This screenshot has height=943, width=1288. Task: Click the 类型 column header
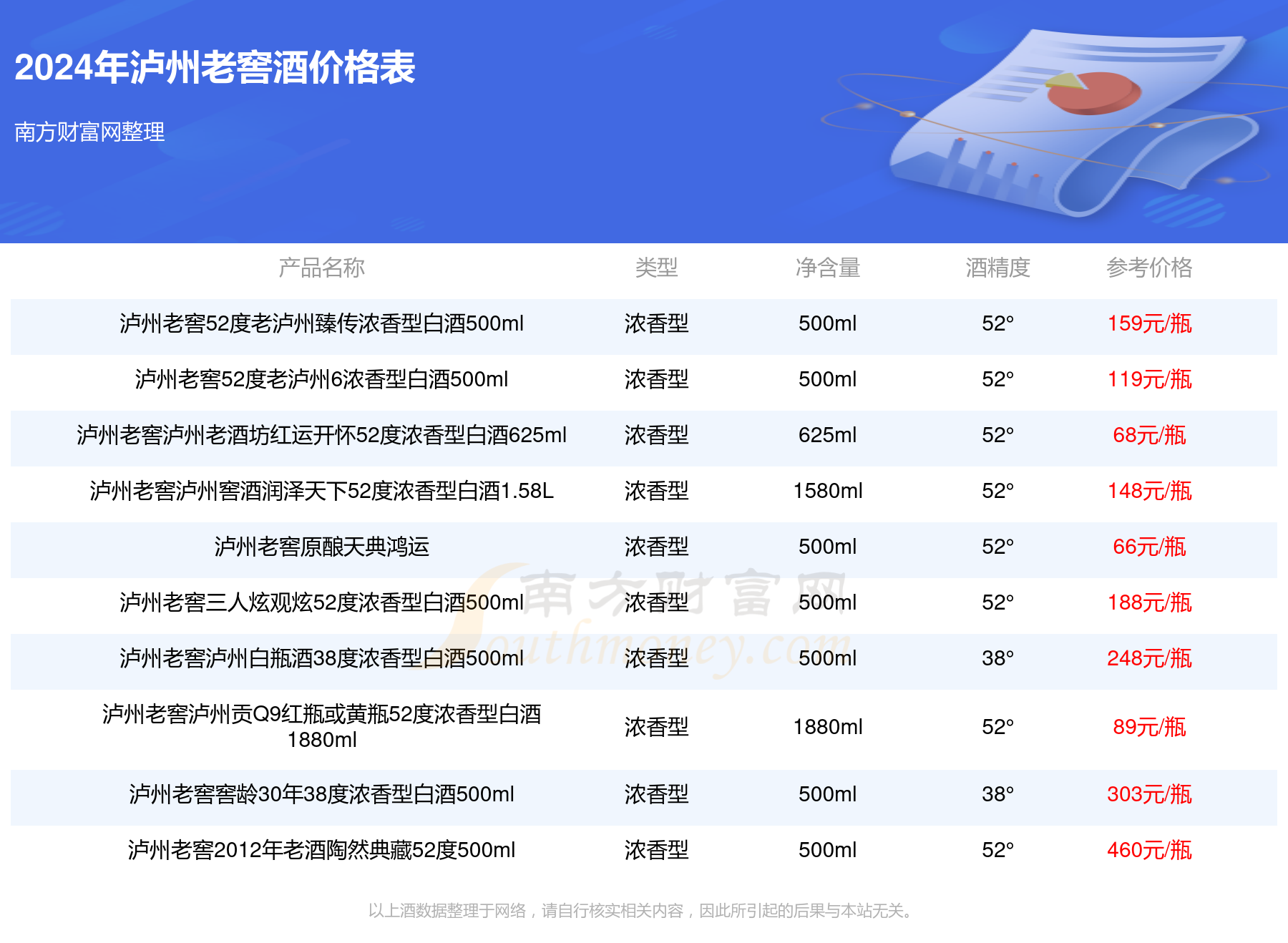tap(656, 268)
